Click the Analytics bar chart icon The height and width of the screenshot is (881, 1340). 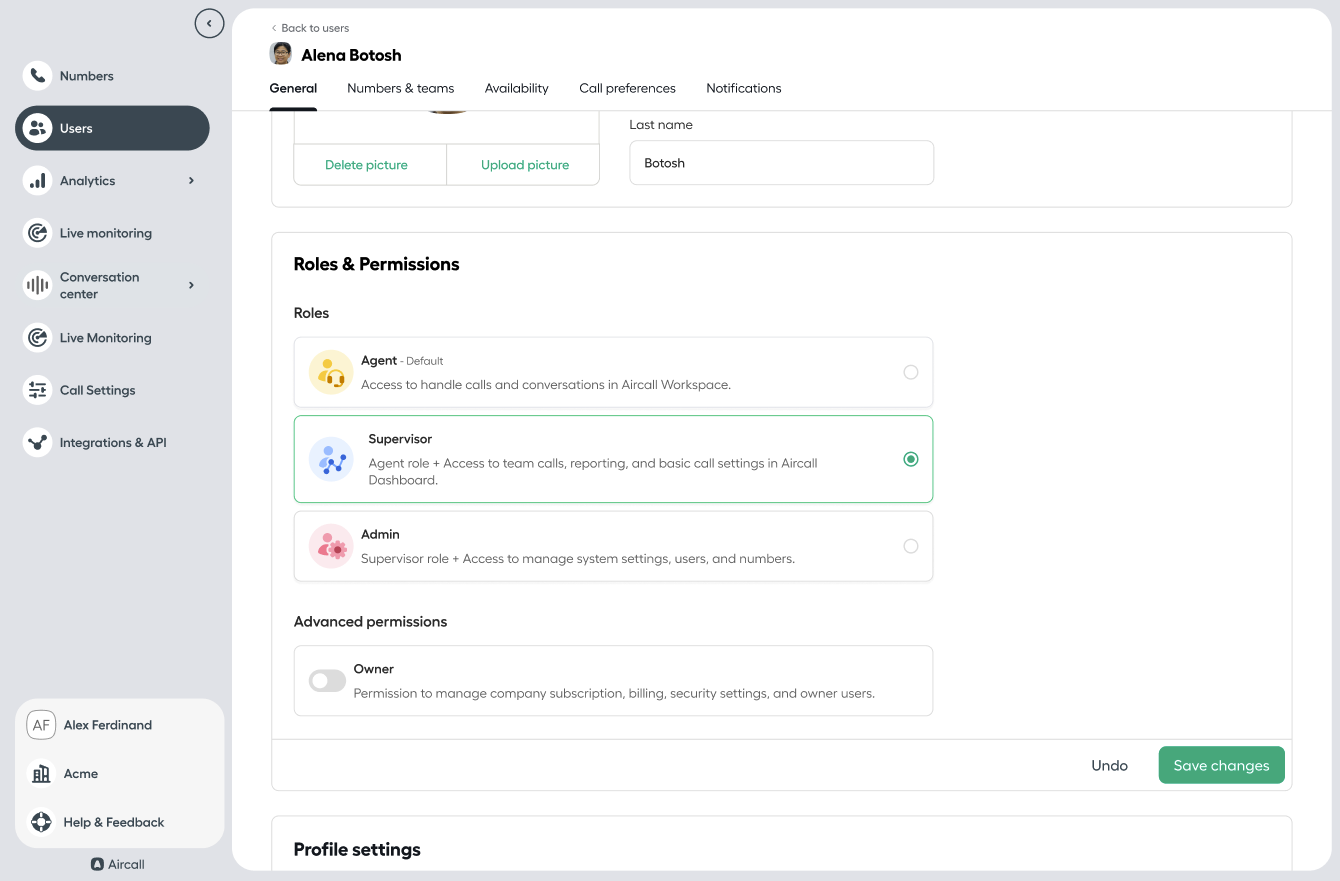[37, 181]
